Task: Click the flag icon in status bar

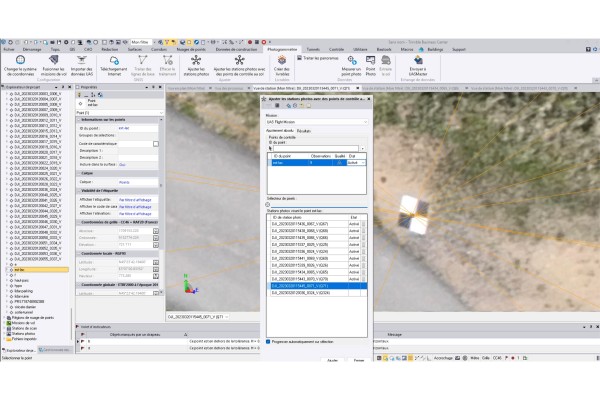Action: point(506,358)
